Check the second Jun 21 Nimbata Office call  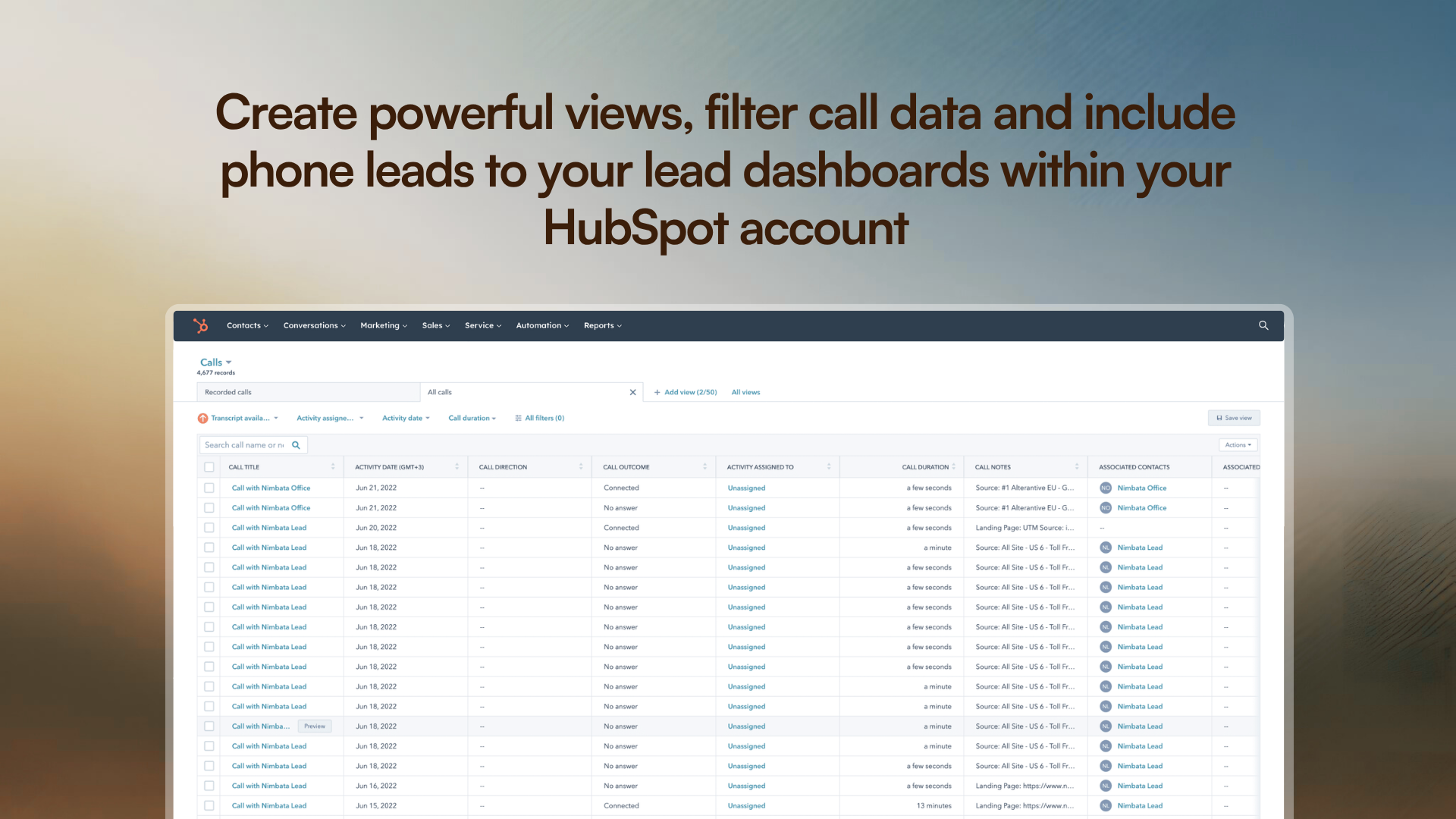pyautogui.click(x=209, y=508)
